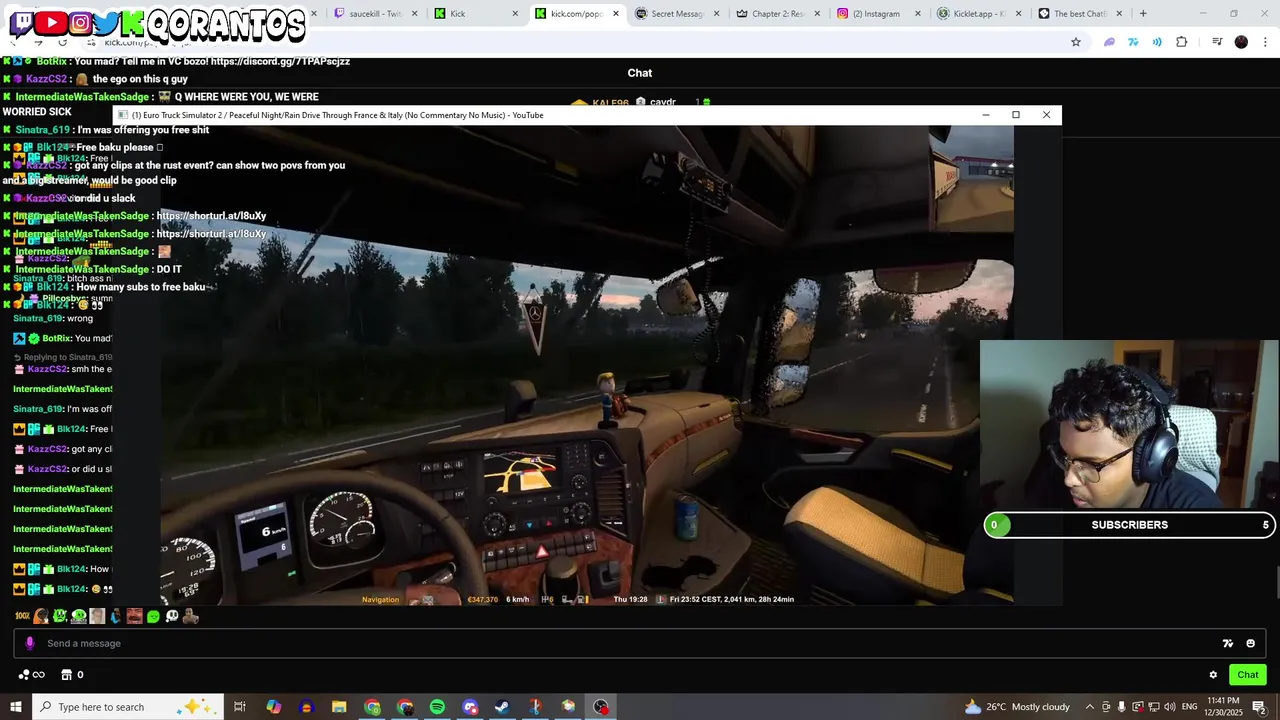The width and height of the screenshot is (1280, 720).
Task: Close the Secret Message tab
Action: [x=716, y=14]
